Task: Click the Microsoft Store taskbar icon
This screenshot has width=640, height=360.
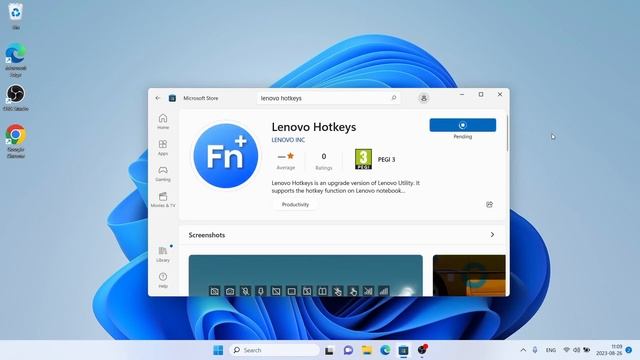Action: 403,350
